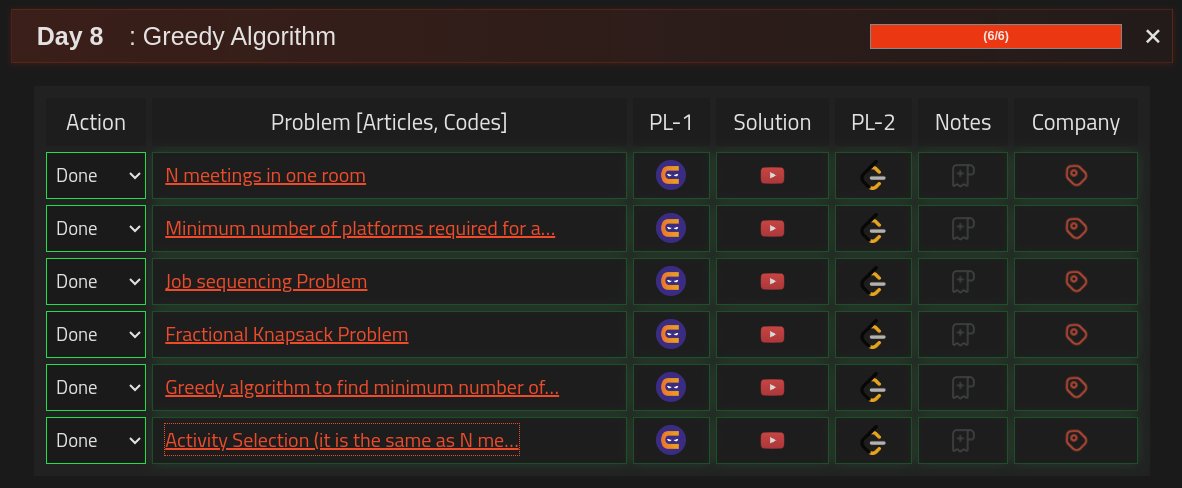Open PL-1 coding icon for N meetings in one room
This screenshot has height=488, width=1182.
click(671, 175)
